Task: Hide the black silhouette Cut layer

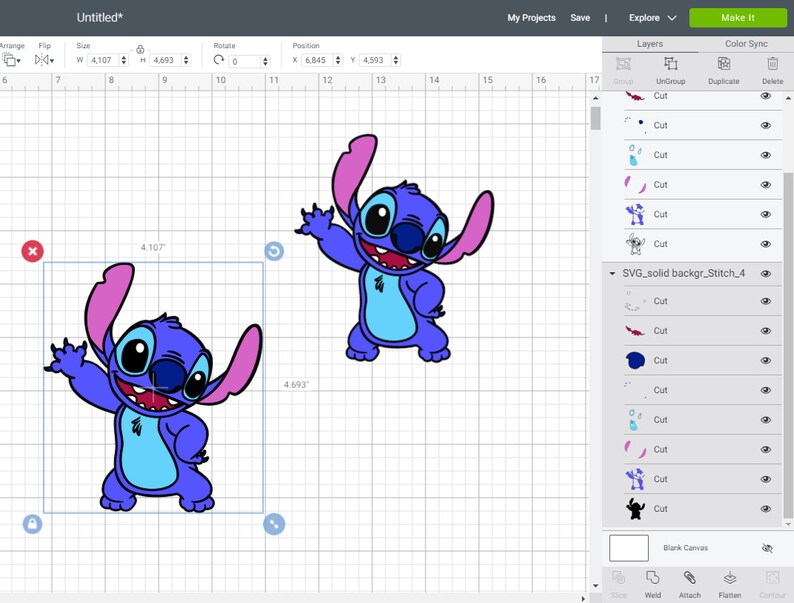Action: [x=766, y=509]
